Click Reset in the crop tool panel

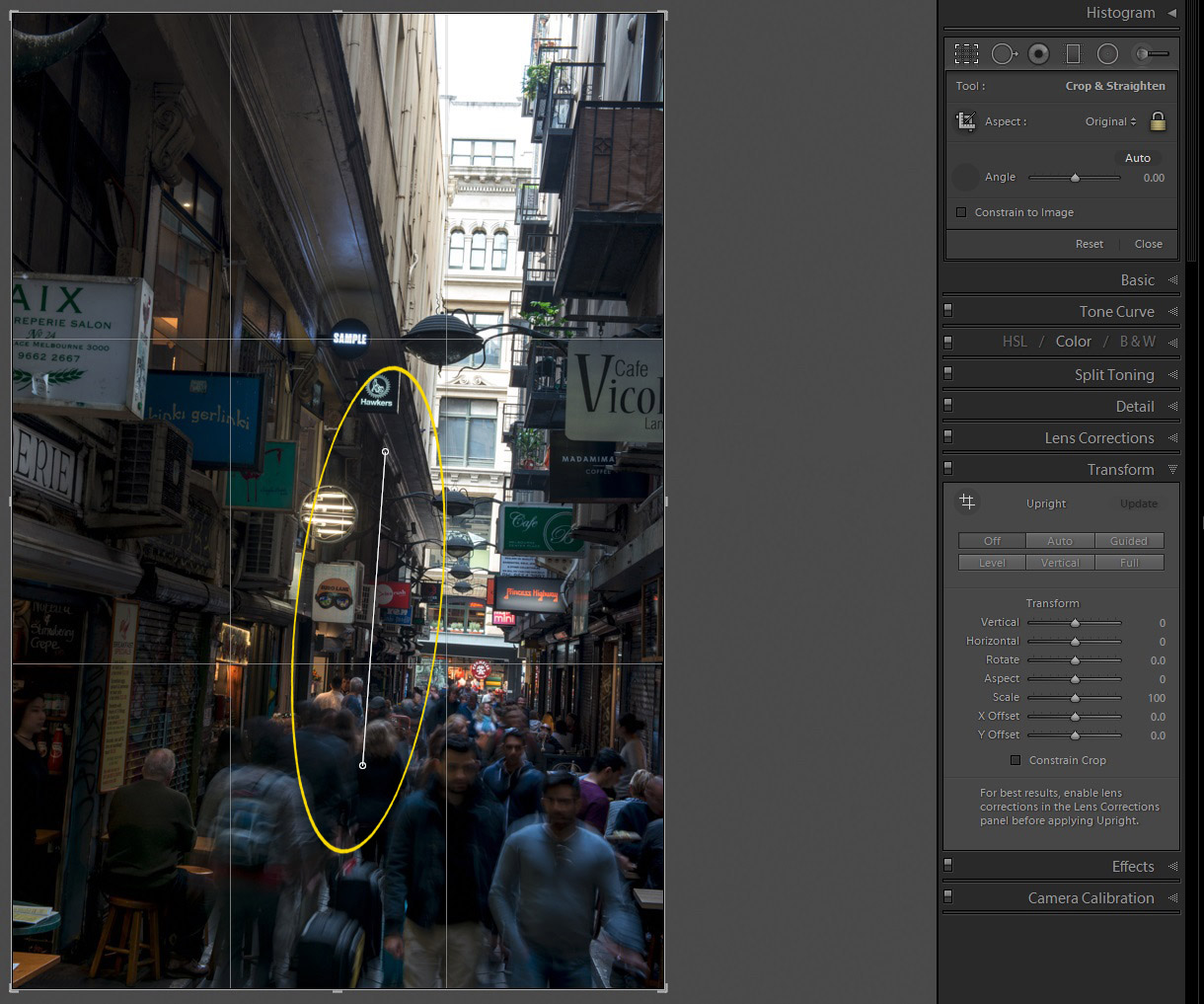tap(1090, 244)
